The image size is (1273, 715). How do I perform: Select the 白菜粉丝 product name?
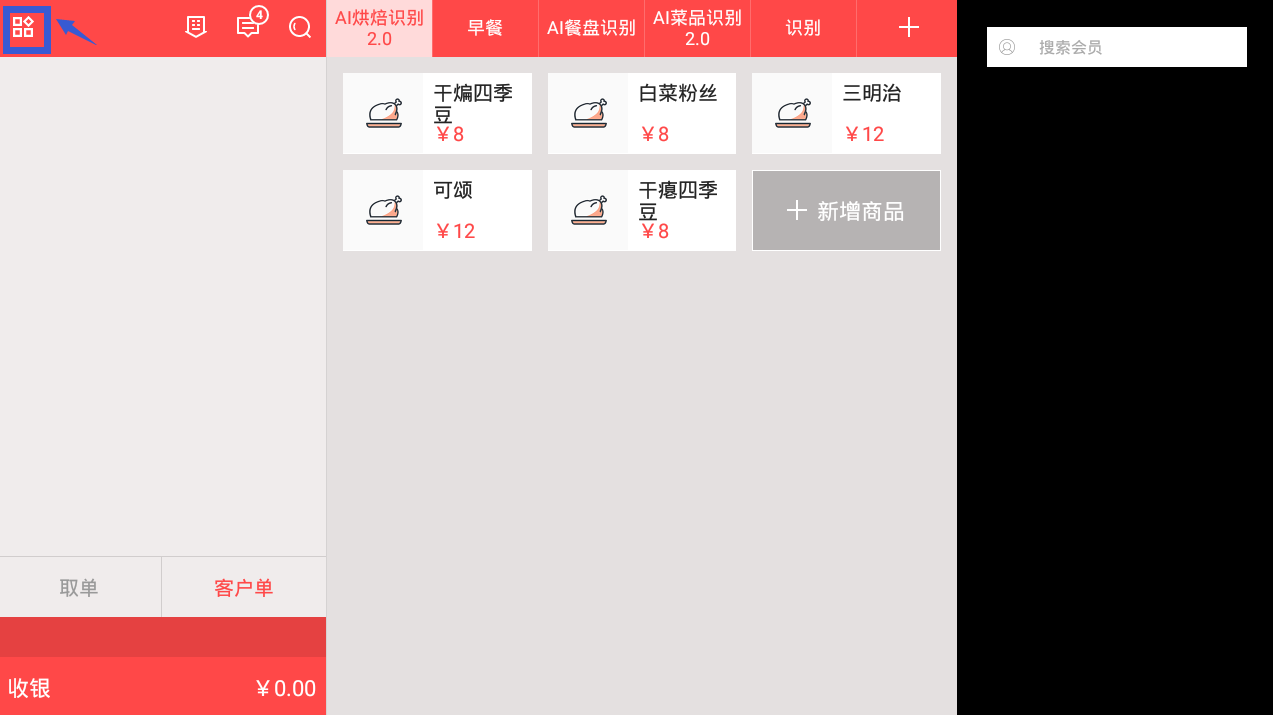click(679, 93)
